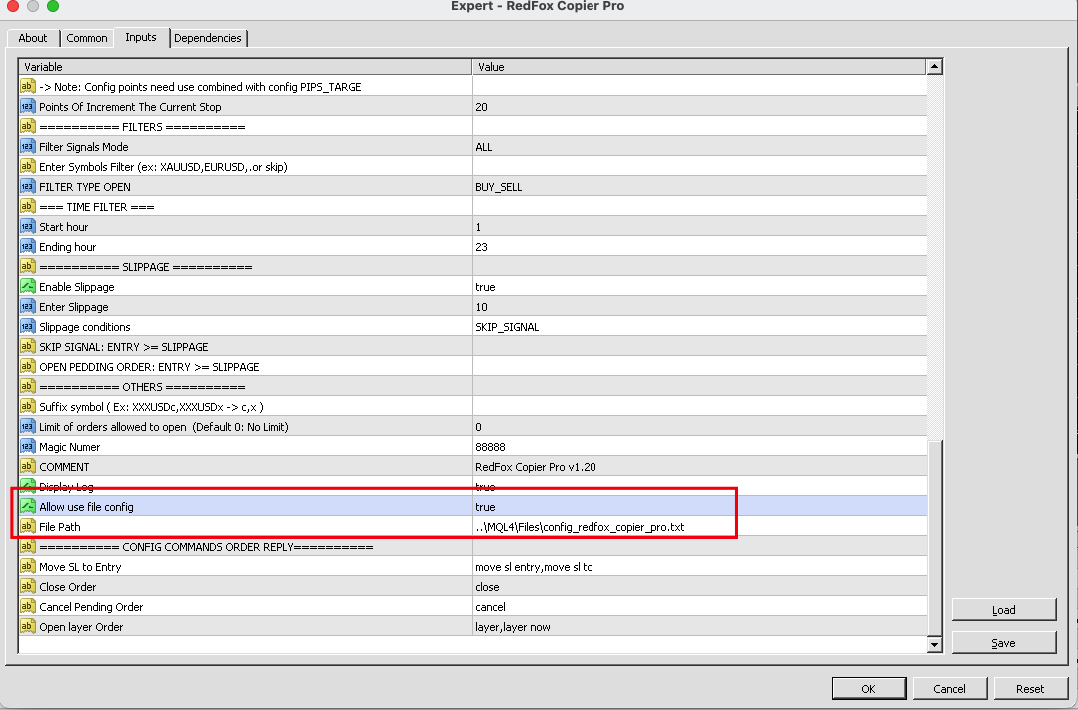Click the icon beside Move SL to Entry

(28, 567)
